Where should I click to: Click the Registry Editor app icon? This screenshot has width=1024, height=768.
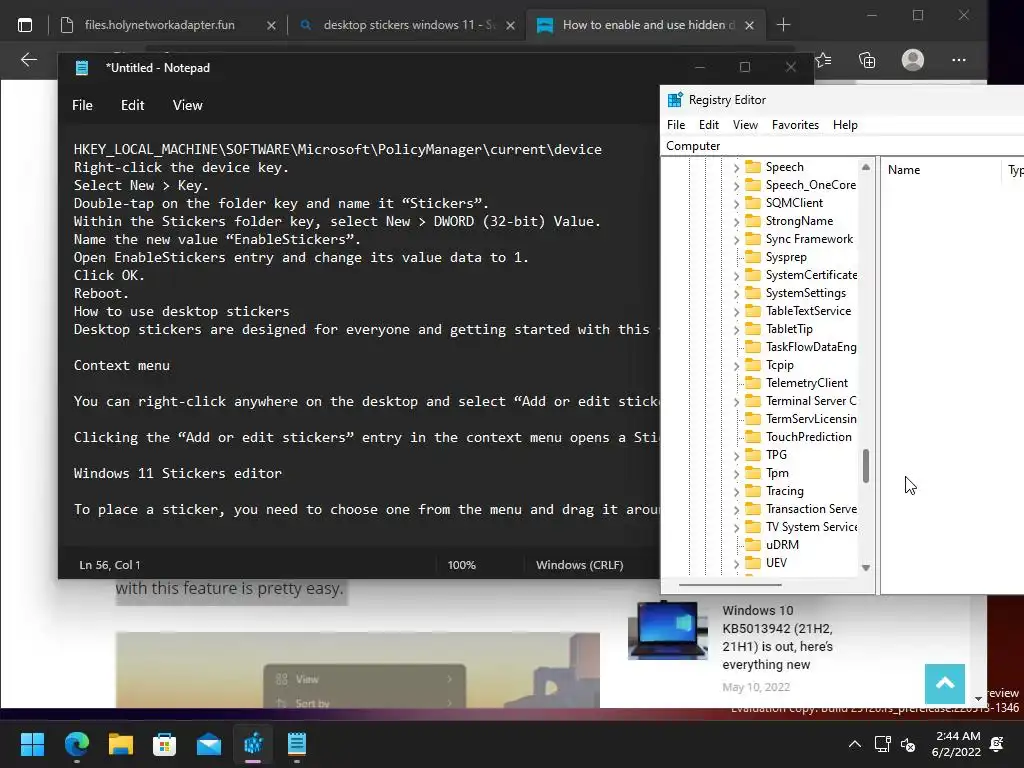675,100
